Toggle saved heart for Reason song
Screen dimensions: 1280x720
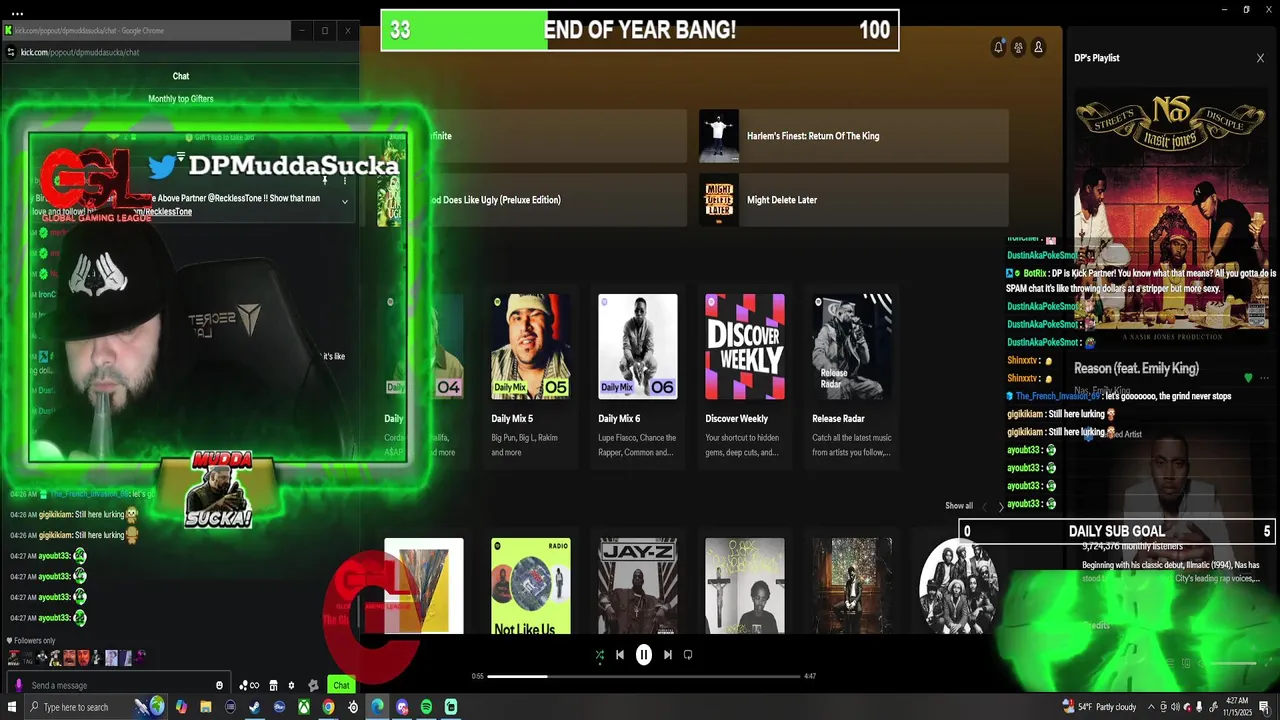[1248, 378]
